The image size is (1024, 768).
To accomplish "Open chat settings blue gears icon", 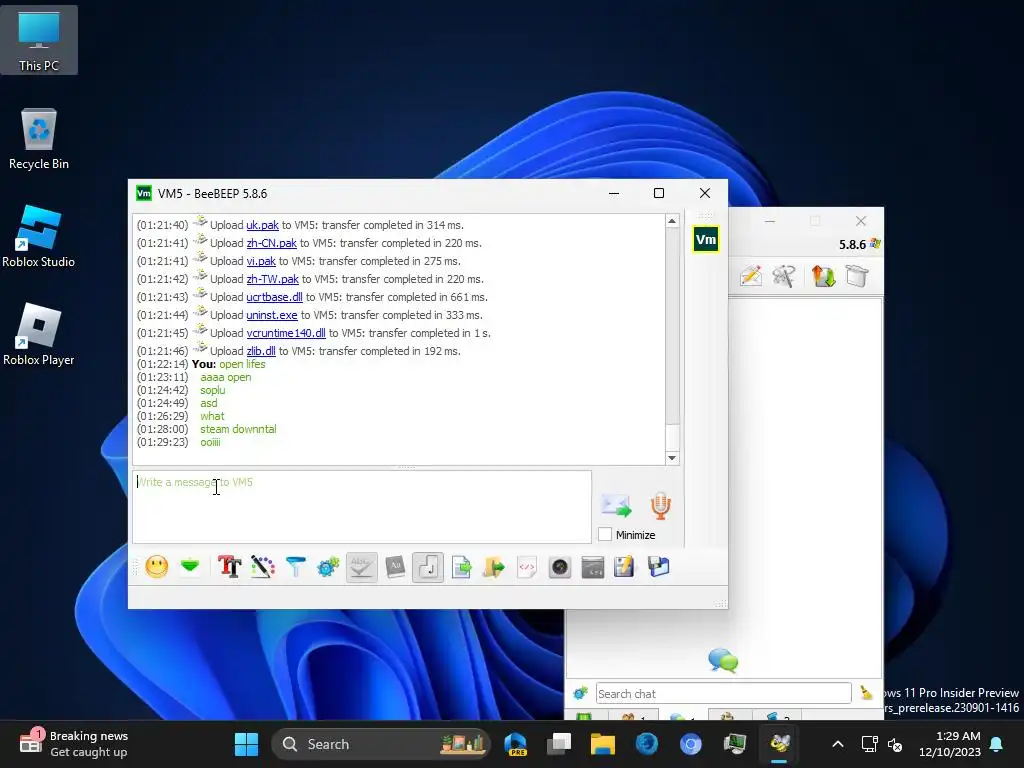I will [328, 566].
